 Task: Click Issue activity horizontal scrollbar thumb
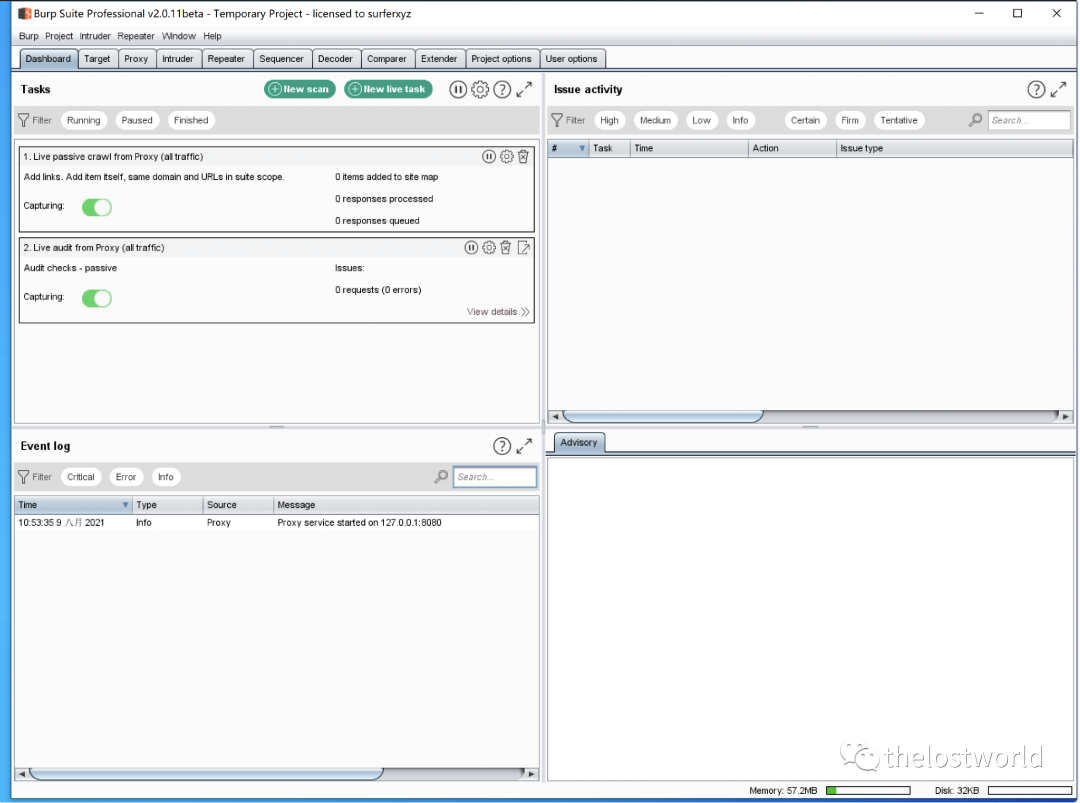point(663,417)
